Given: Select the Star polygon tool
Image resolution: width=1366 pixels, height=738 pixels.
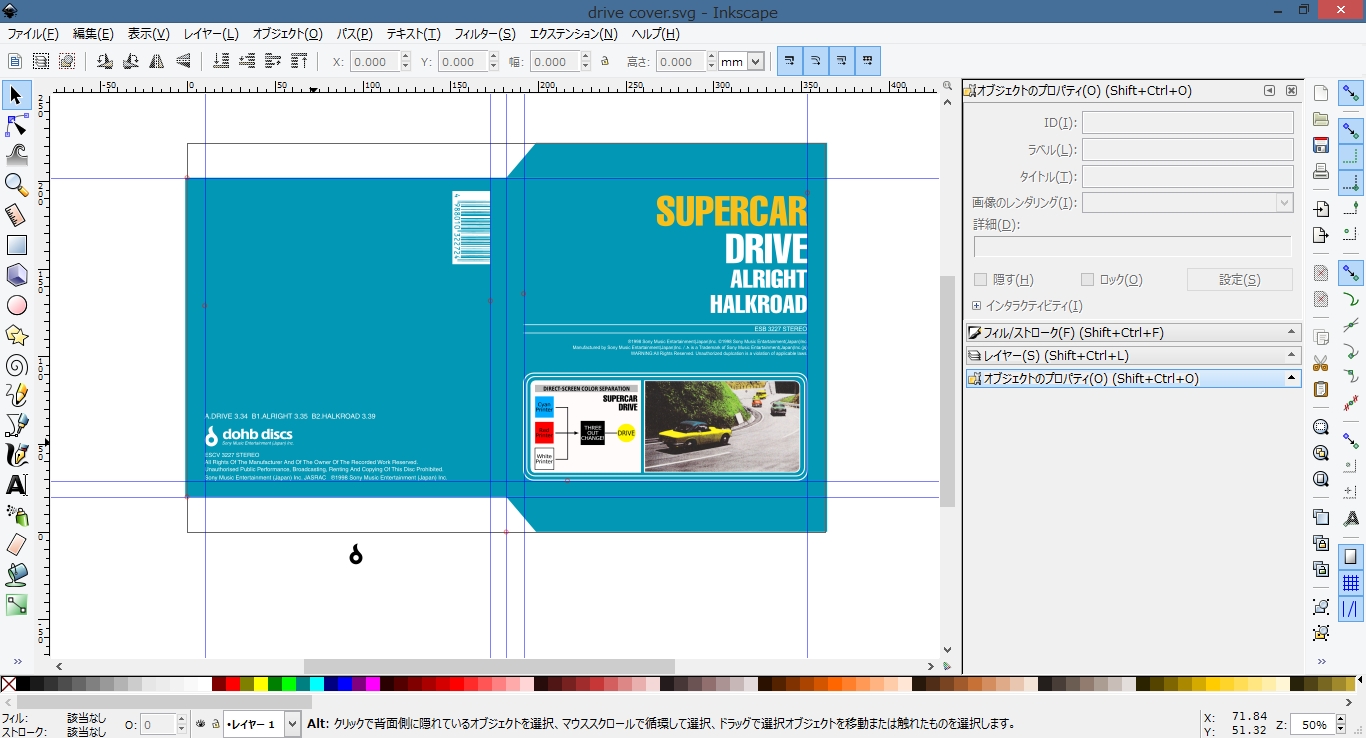Looking at the screenshot, I should (16, 335).
